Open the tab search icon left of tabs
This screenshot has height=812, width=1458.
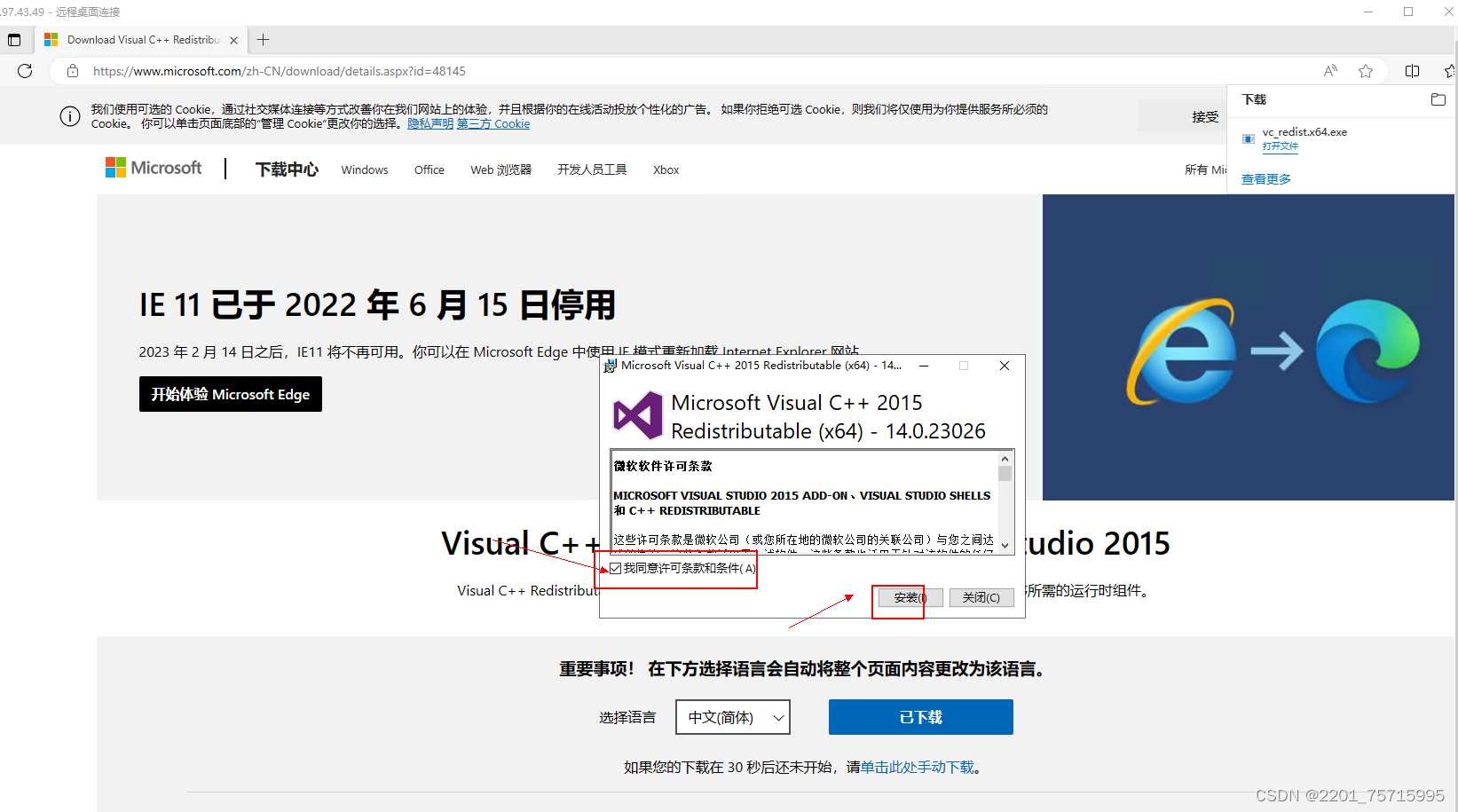(14, 39)
